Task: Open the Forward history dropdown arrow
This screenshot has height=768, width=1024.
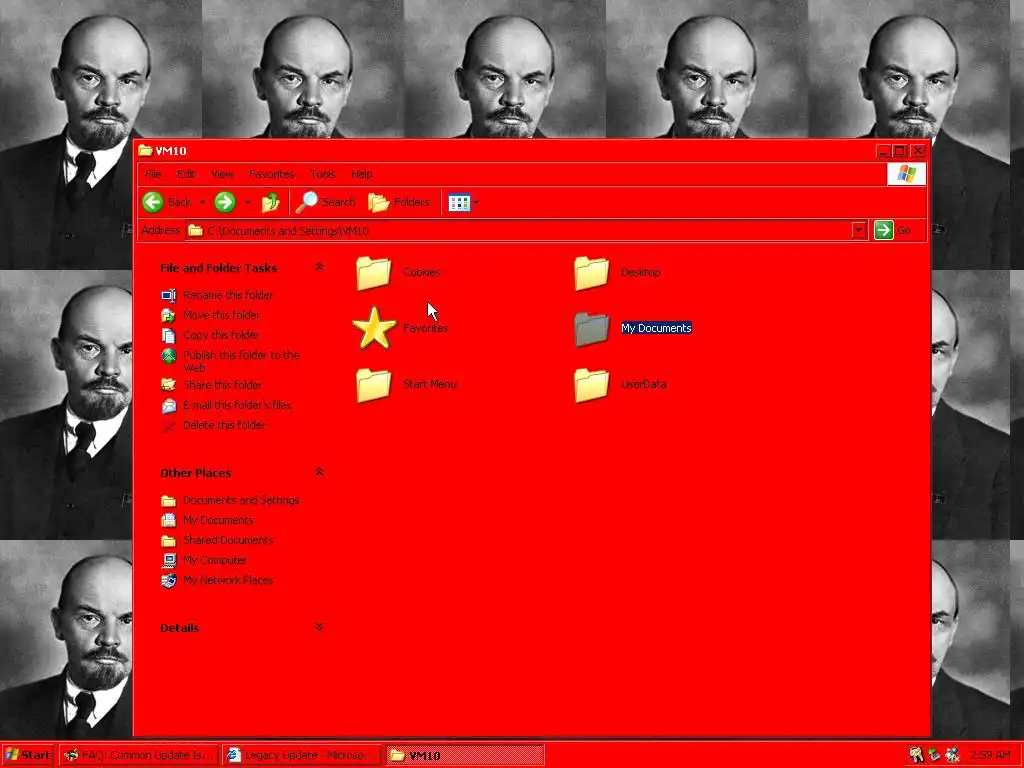Action: coord(248,202)
